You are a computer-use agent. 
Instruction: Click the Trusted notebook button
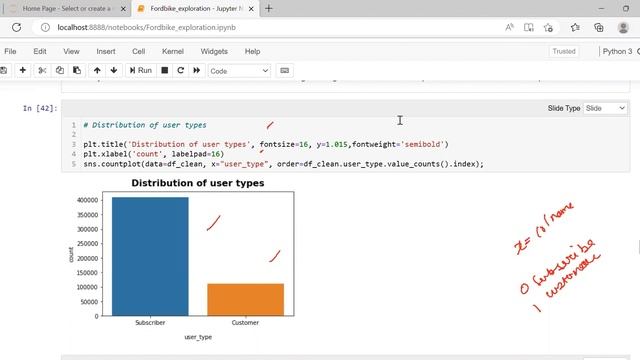(564, 51)
